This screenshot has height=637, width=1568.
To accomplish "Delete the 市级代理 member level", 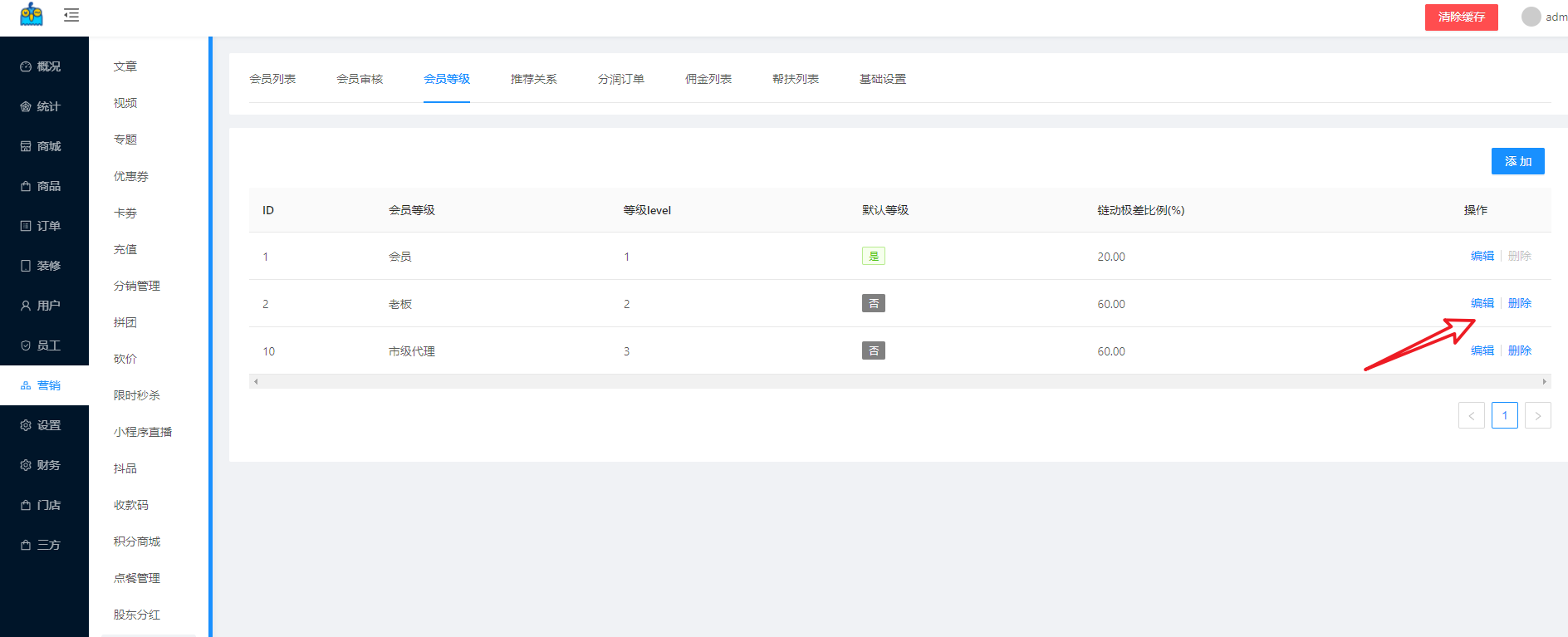I will 1519,350.
